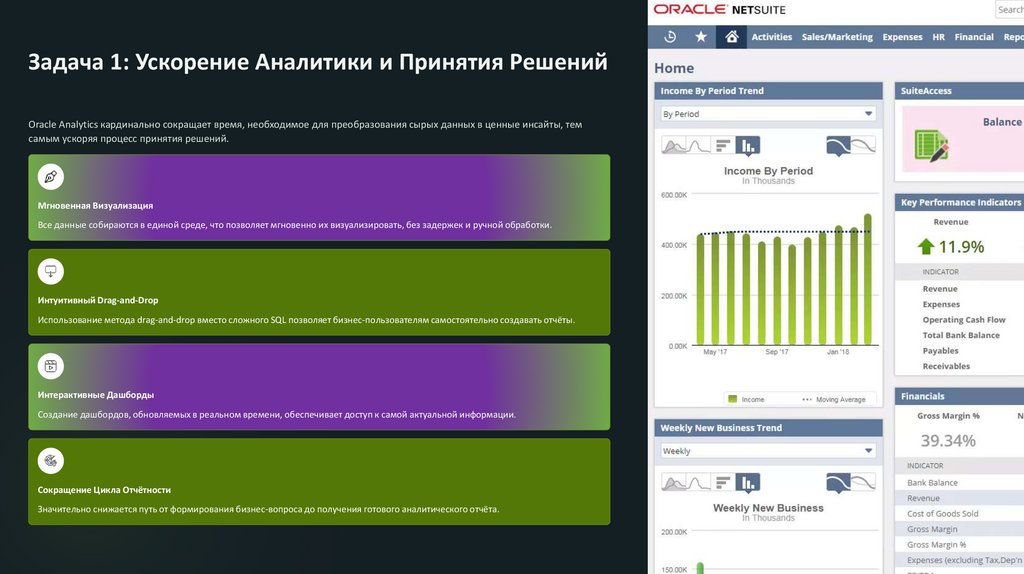
Task: Click the cycle icon on the Сокращение Цикла Отчётности card
Action: (x=50, y=460)
